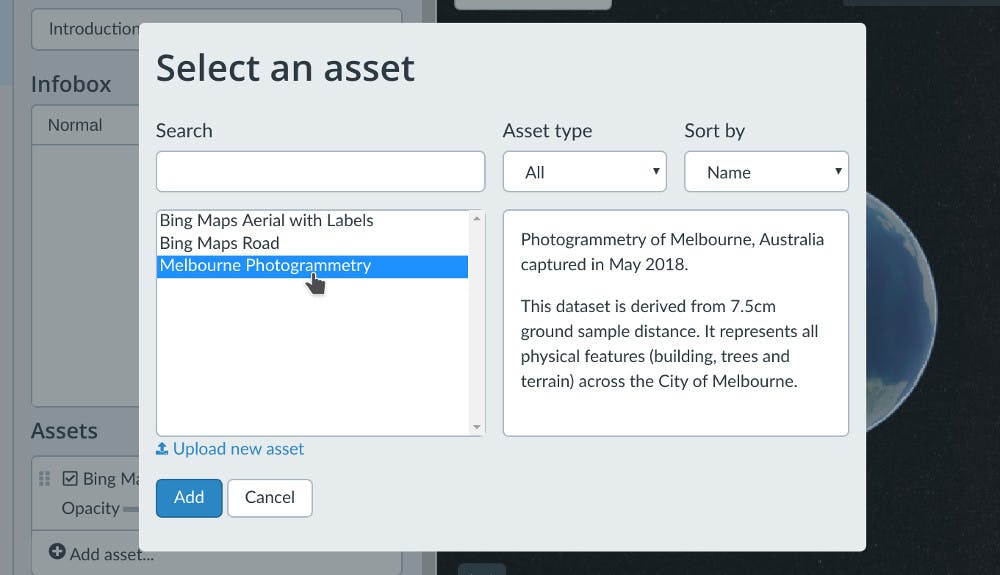Image resolution: width=1000 pixels, height=575 pixels.
Task: Click the Search input field
Action: [x=320, y=171]
